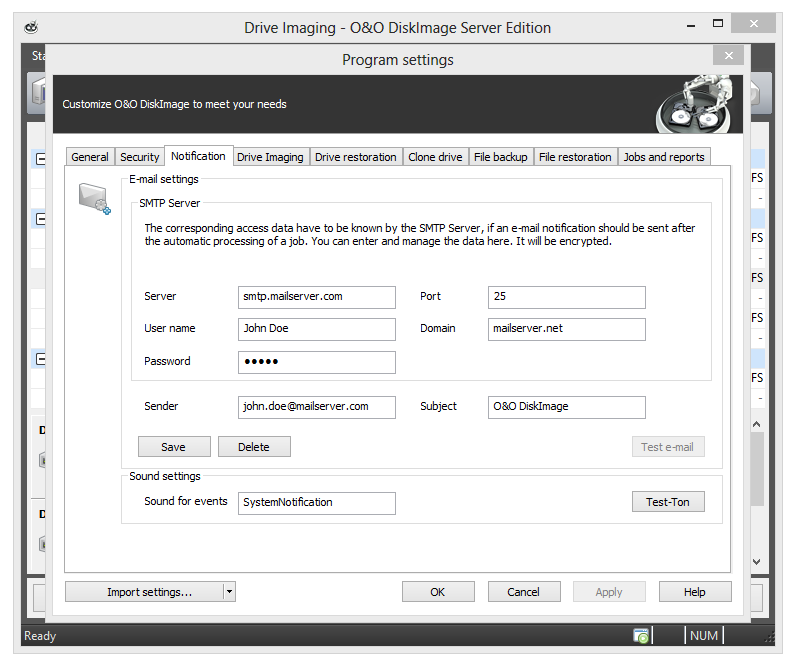Collapse the third tree node in main window
This screenshot has height=669, width=796.
pyautogui.click(x=41, y=359)
